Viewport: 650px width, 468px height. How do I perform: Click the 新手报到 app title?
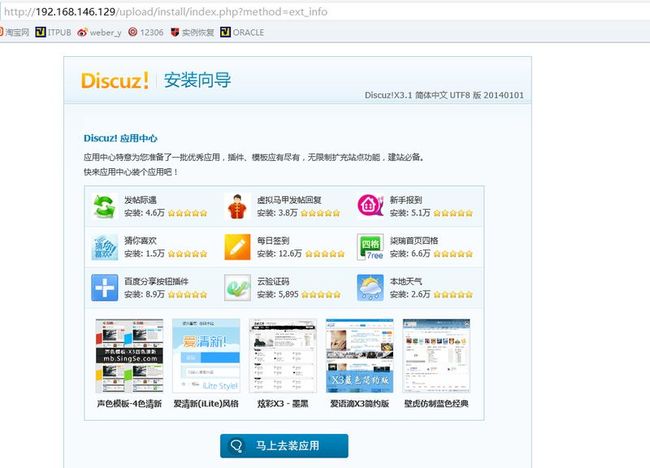pyautogui.click(x=406, y=200)
